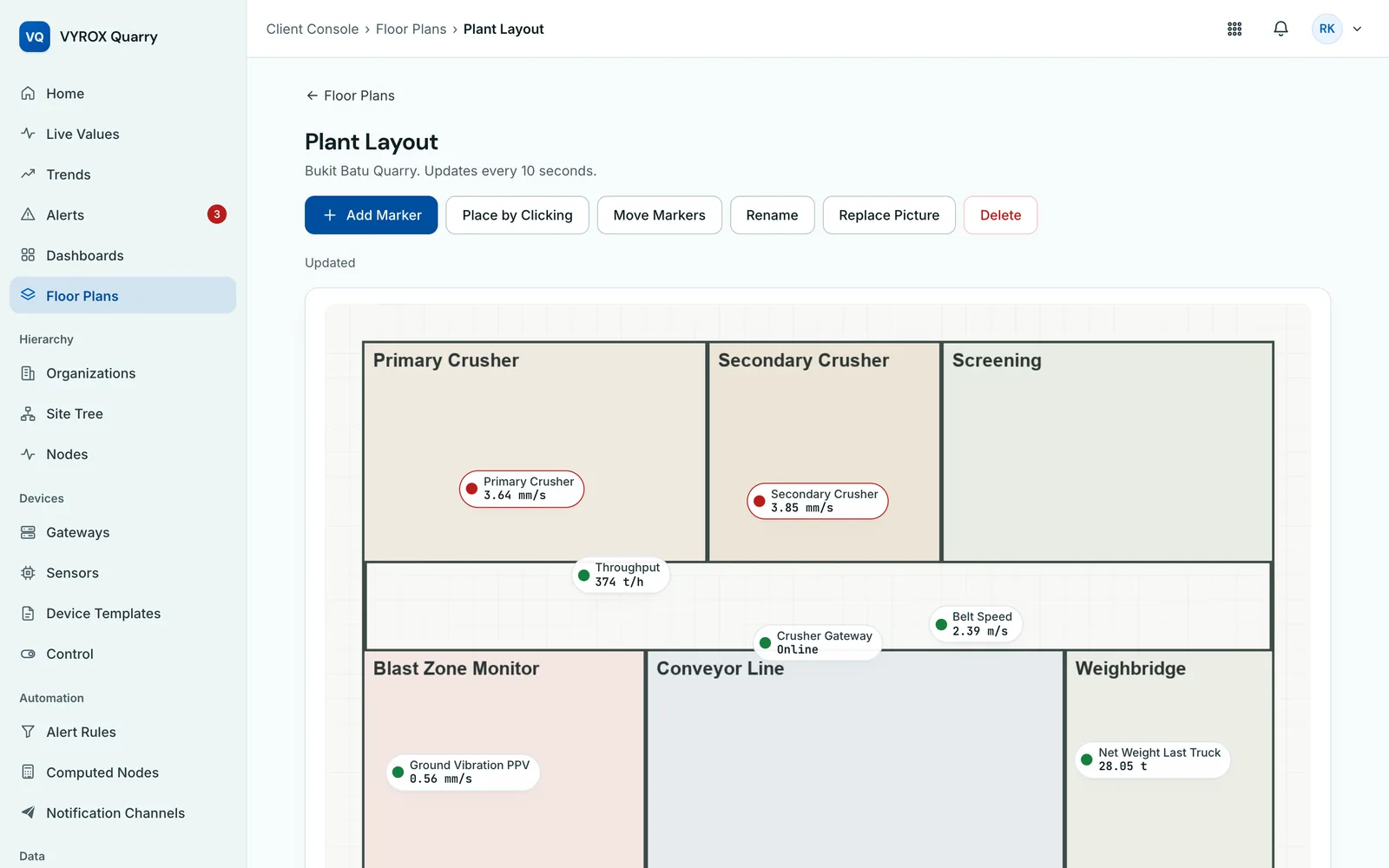Click the Trends chart icon
Image resolution: width=1389 pixels, height=868 pixels.
point(28,174)
